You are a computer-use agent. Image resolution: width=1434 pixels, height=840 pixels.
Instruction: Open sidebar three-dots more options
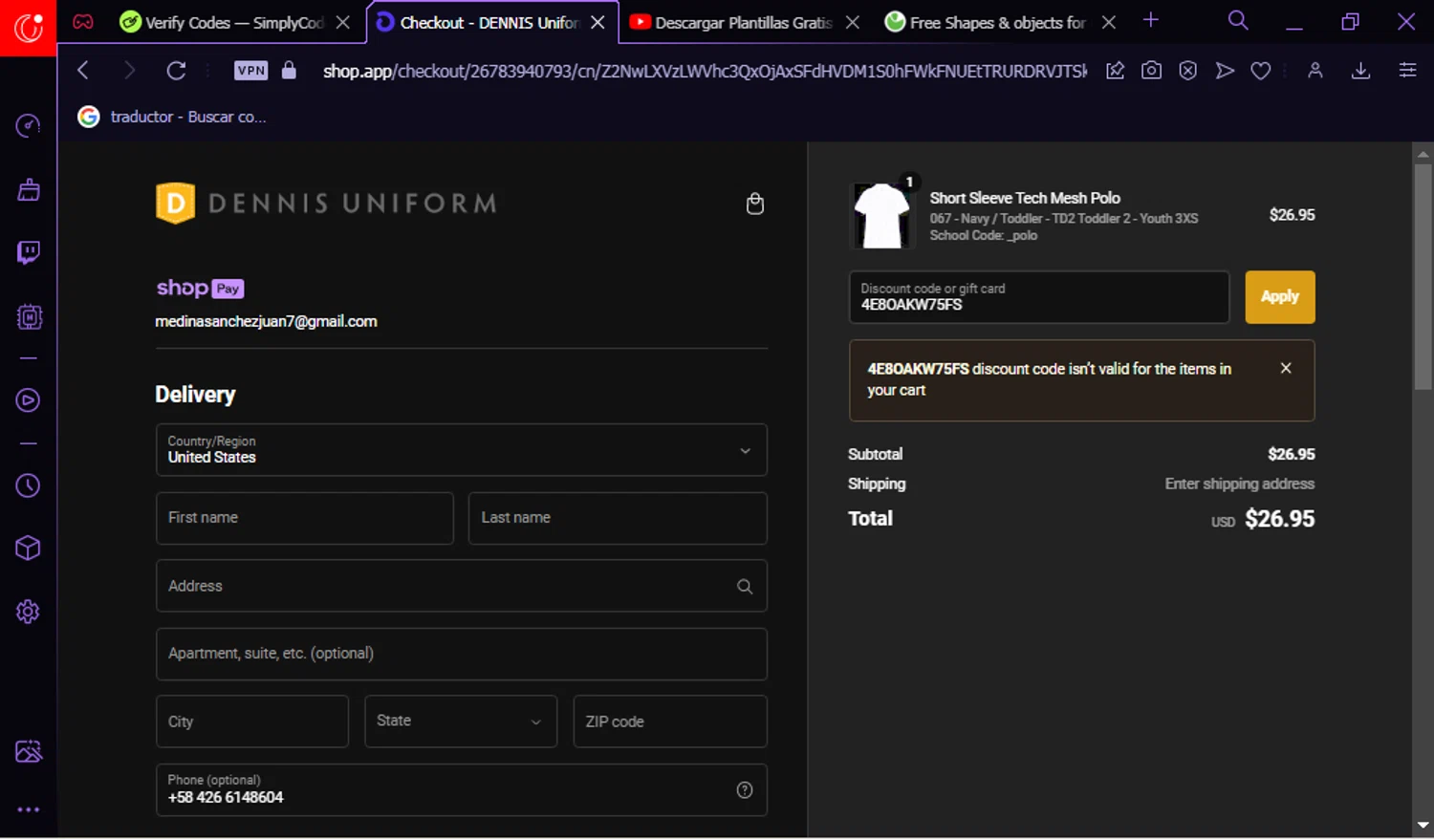coord(28,809)
